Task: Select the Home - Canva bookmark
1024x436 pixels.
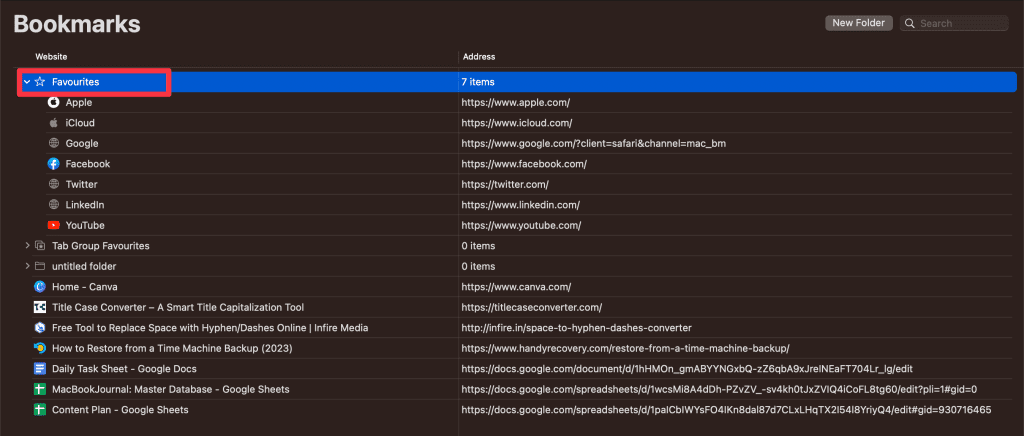Action: click(84, 287)
